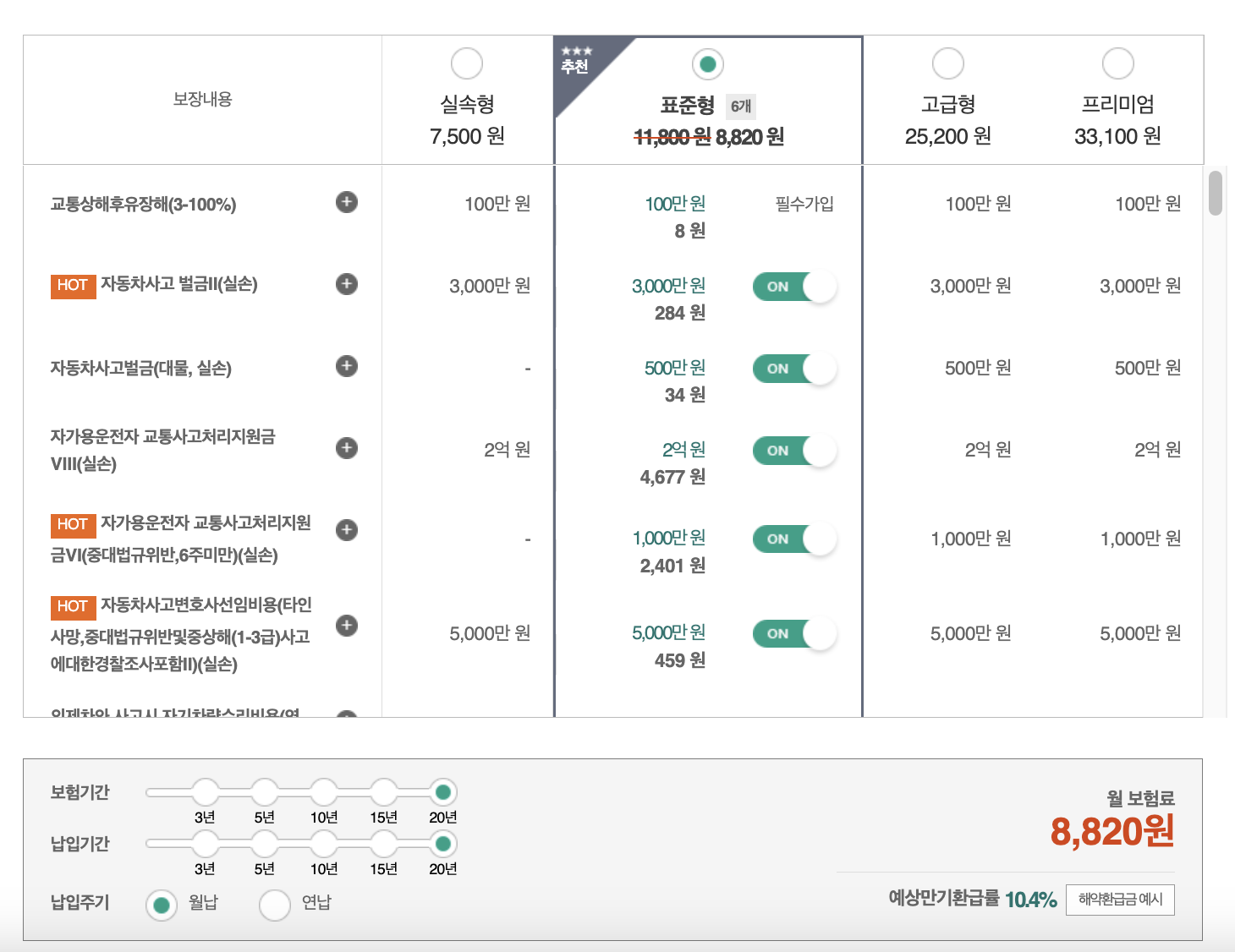This screenshot has width=1235, height=952.
Task: Expand details for 교통사고처리지원금VI(중대법규위반)
Action: click(x=347, y=530)
